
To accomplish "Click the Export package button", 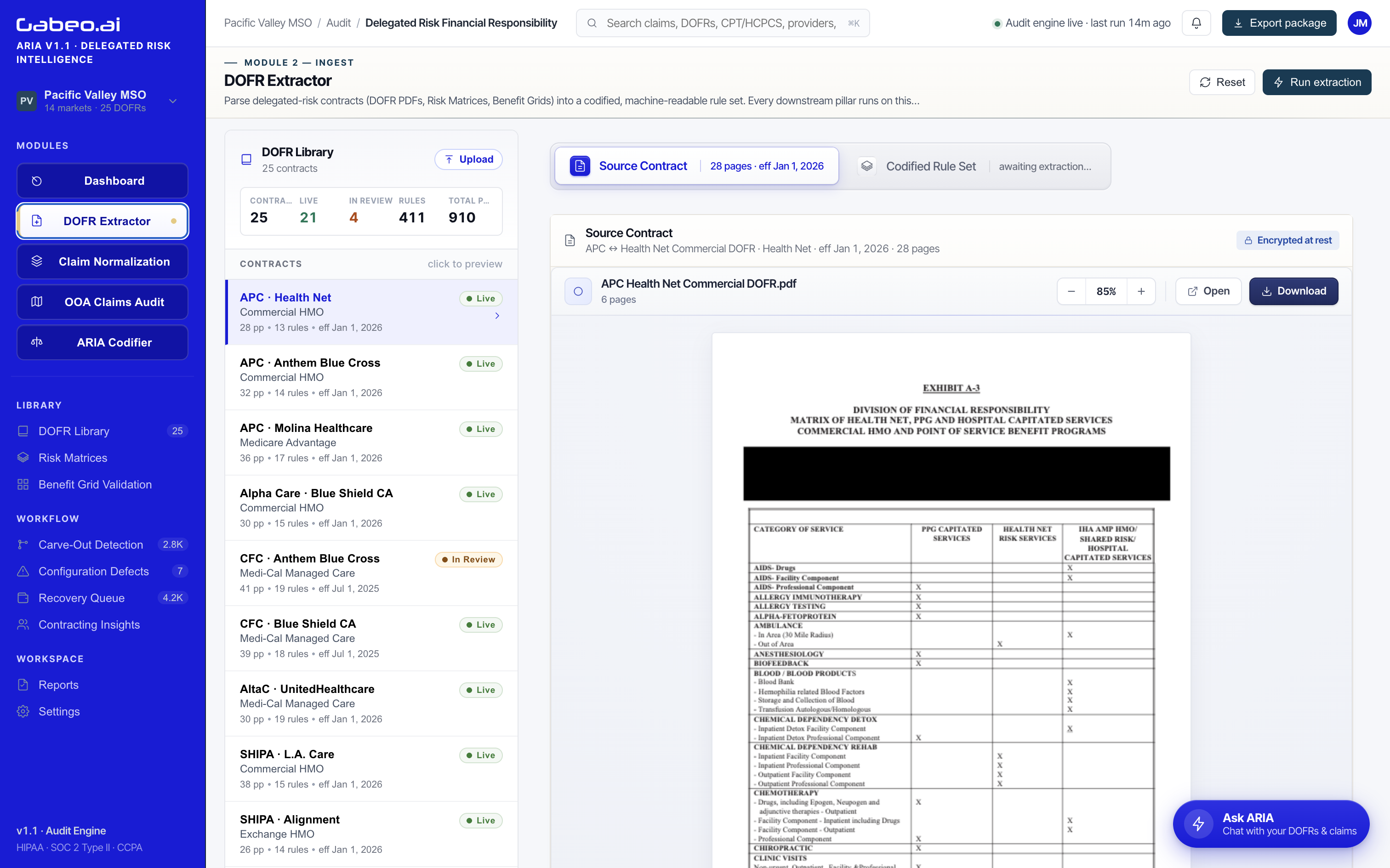I will 1279,23.
